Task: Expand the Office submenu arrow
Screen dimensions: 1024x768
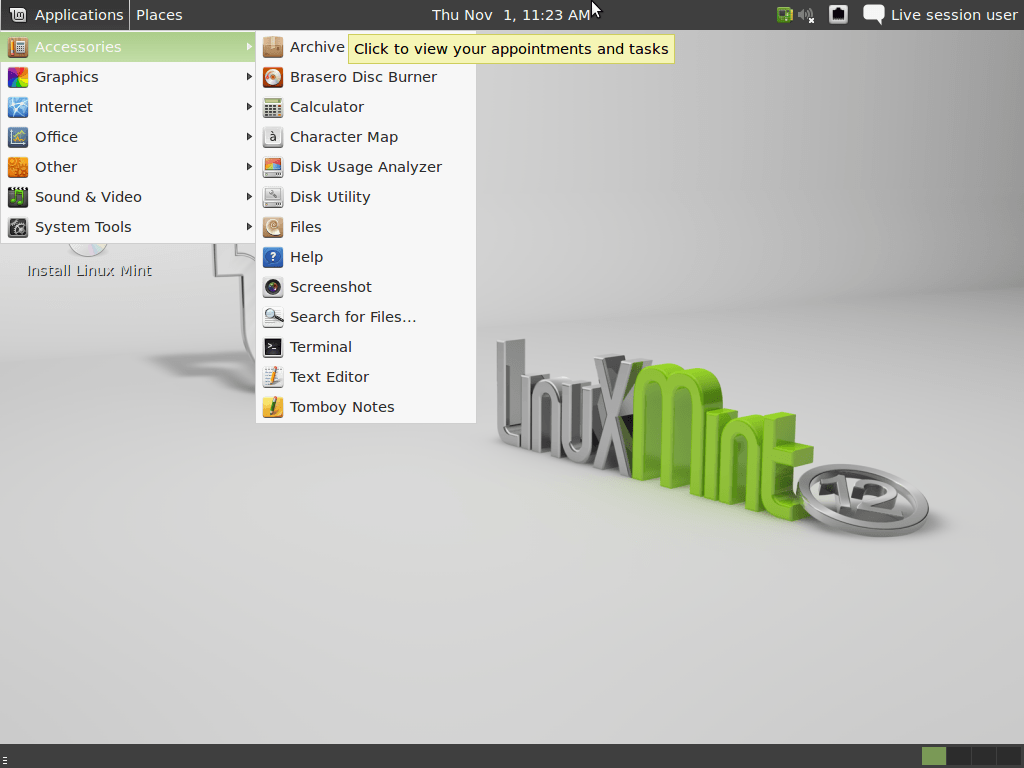Action: coord(249,137)
